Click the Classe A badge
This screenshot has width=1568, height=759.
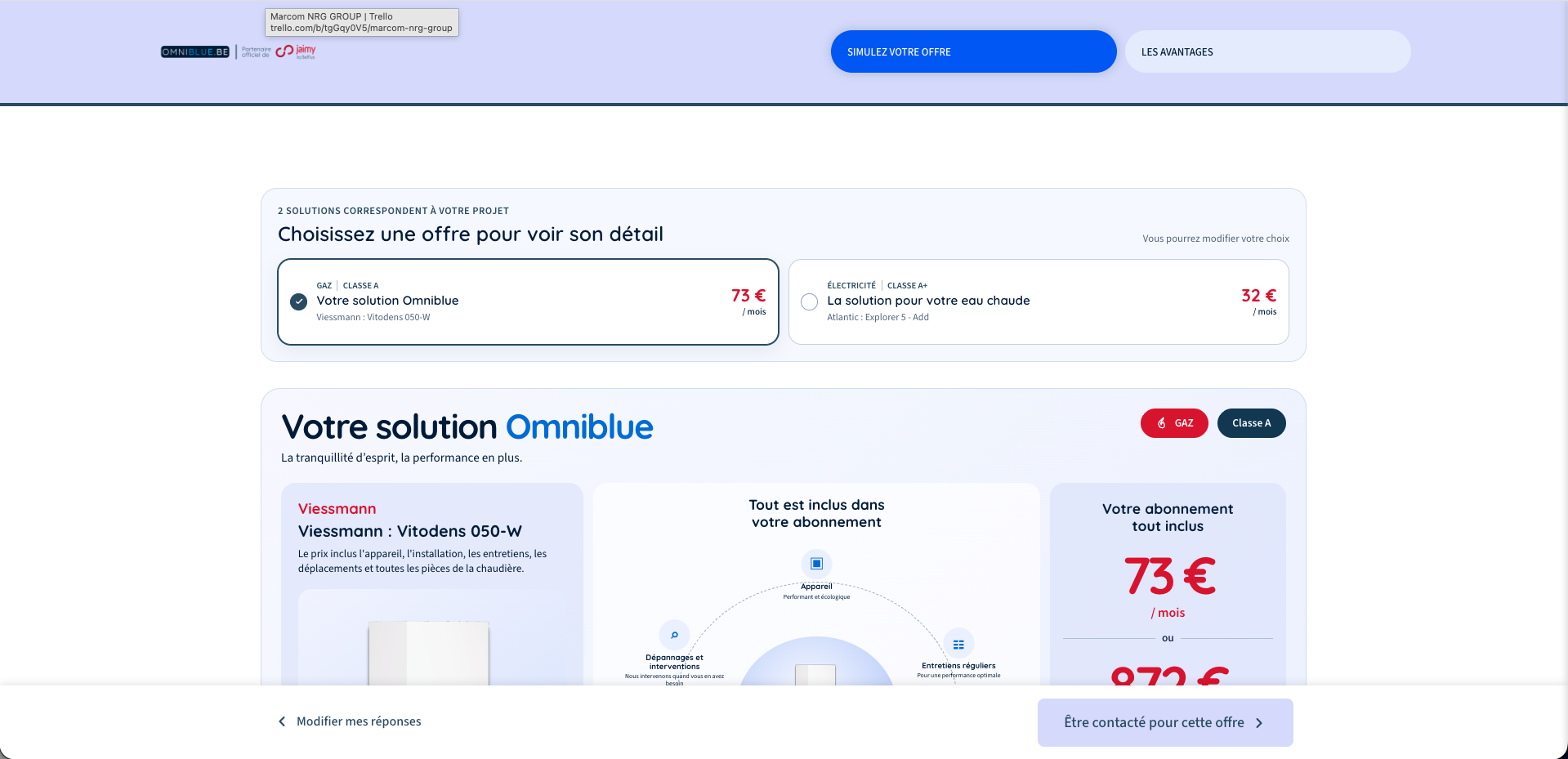pyautogui.click(x=1251, y=423)
